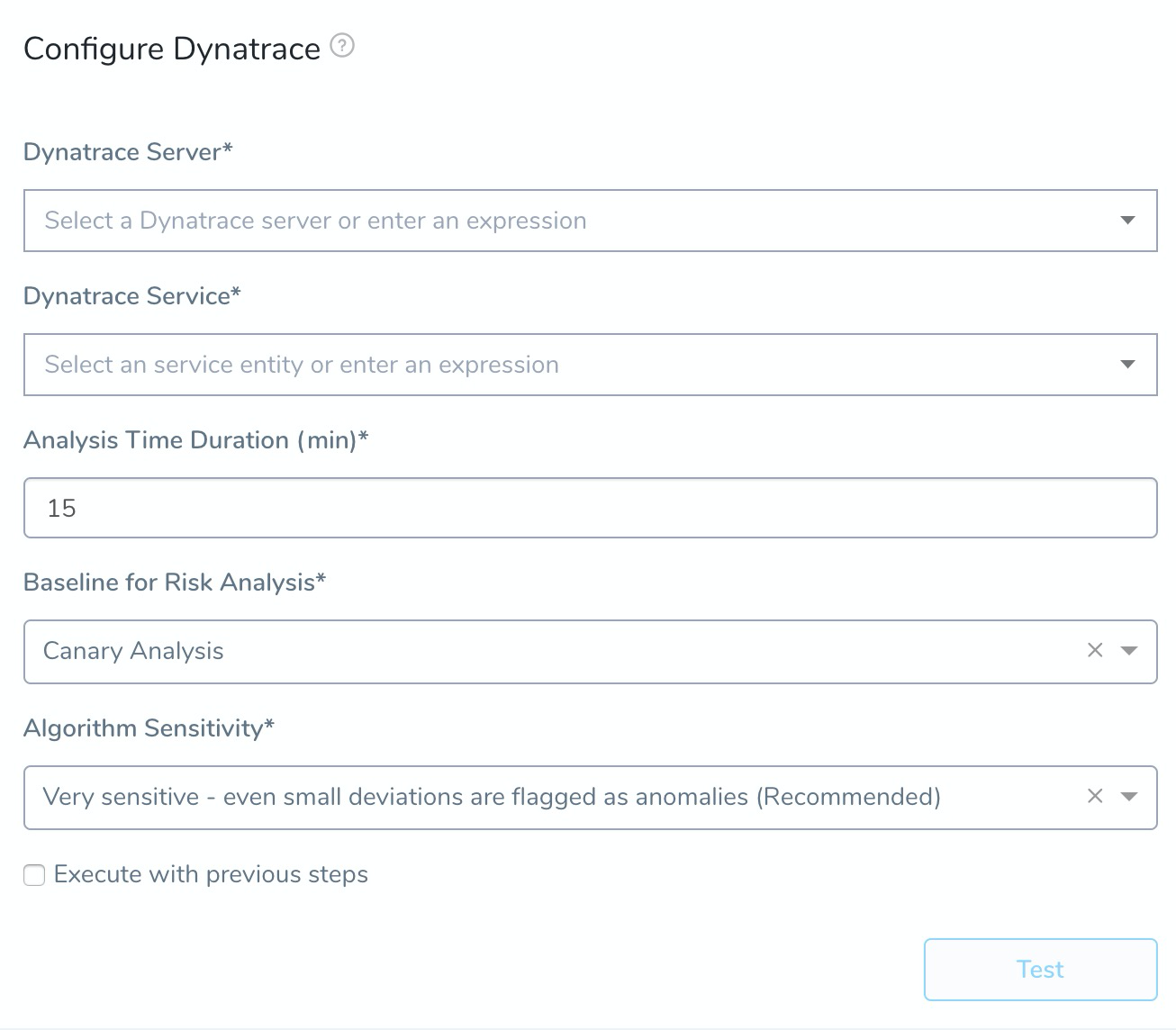The width and height of the screenshot is (1176, 1030).
Task: Click the Dynatrace Server field label
Action: click(128, 152)
